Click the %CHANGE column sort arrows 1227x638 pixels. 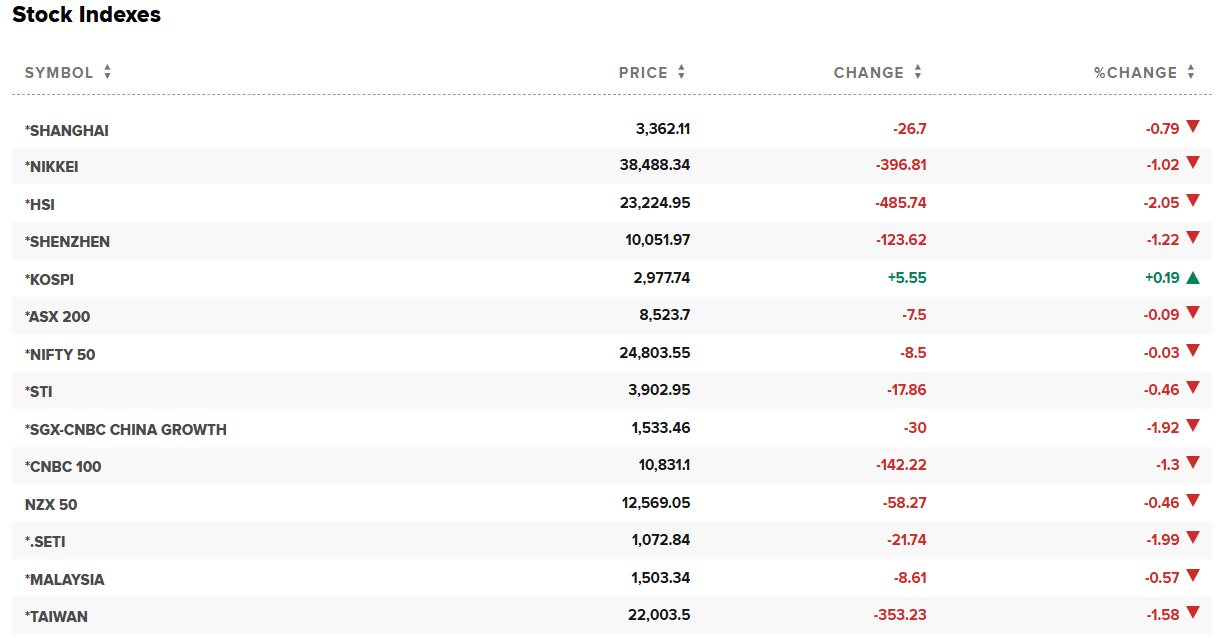point(1190,72)
